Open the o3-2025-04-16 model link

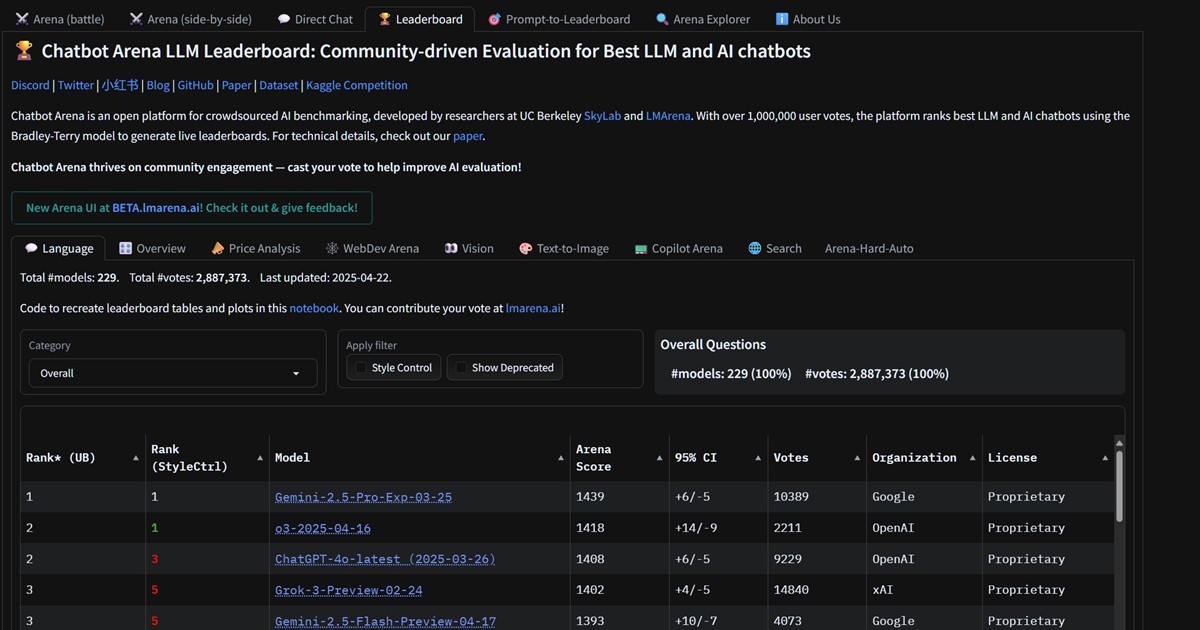(323, 528)
